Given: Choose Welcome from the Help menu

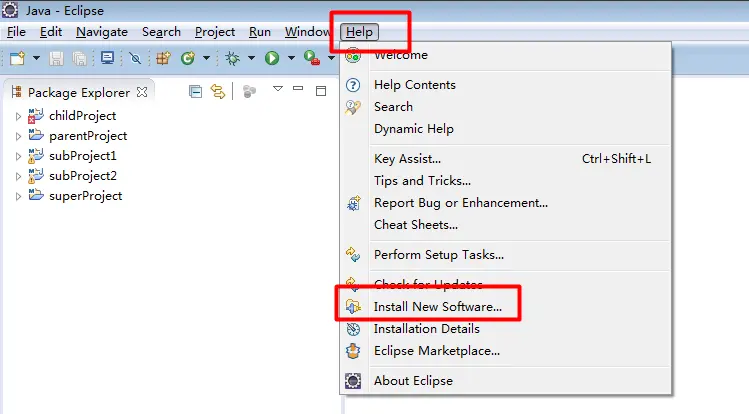Looking at the screenshot, I should (x=505, y=55).
